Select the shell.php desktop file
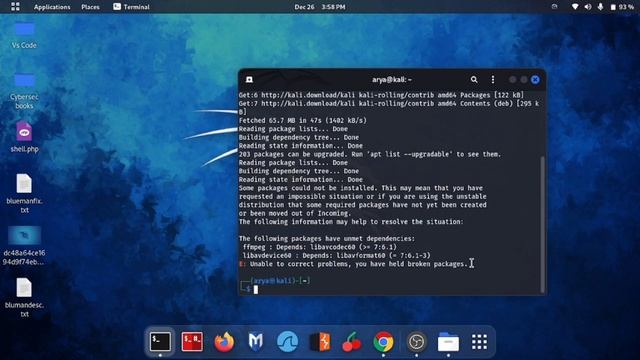The width and height of the screenshot is (640, 360). pyautogui.click(x=24, y=137)
